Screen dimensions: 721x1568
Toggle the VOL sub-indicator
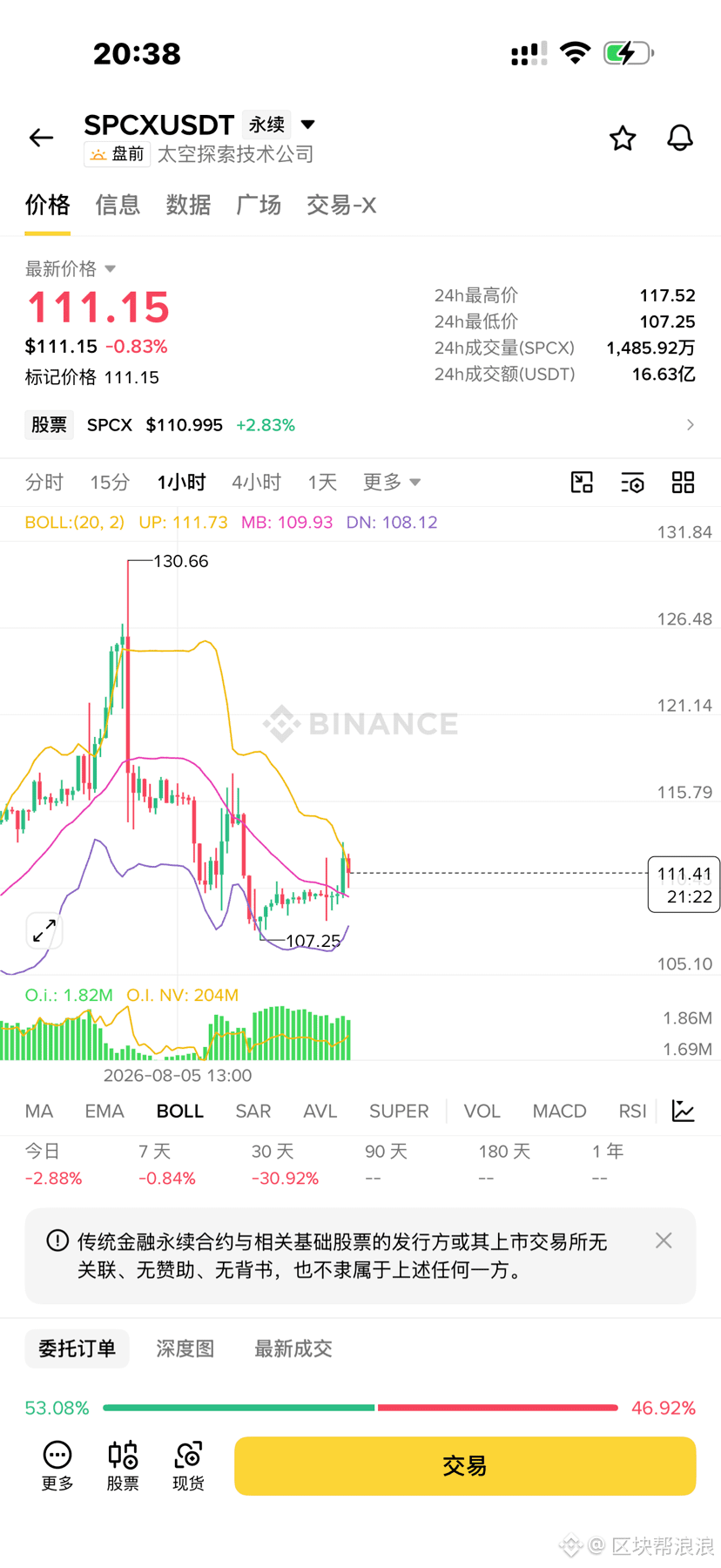click(482, 1112)
